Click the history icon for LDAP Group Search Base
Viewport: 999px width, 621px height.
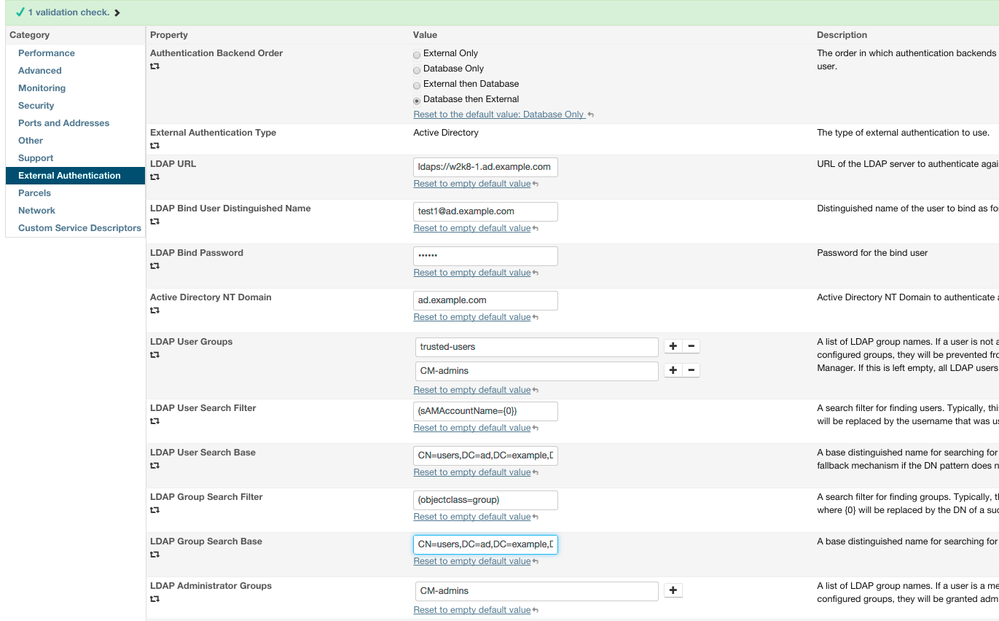[153, 555]
